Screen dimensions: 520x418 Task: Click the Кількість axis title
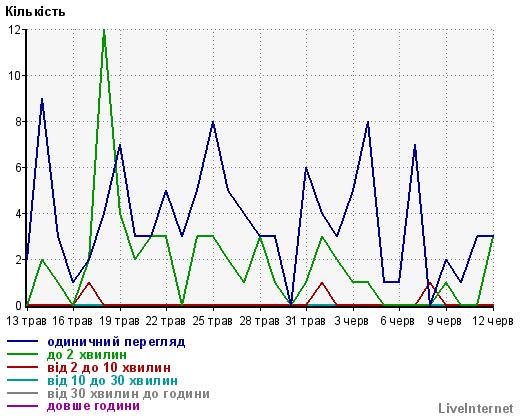pyautogui.click(x=35, y=12)
